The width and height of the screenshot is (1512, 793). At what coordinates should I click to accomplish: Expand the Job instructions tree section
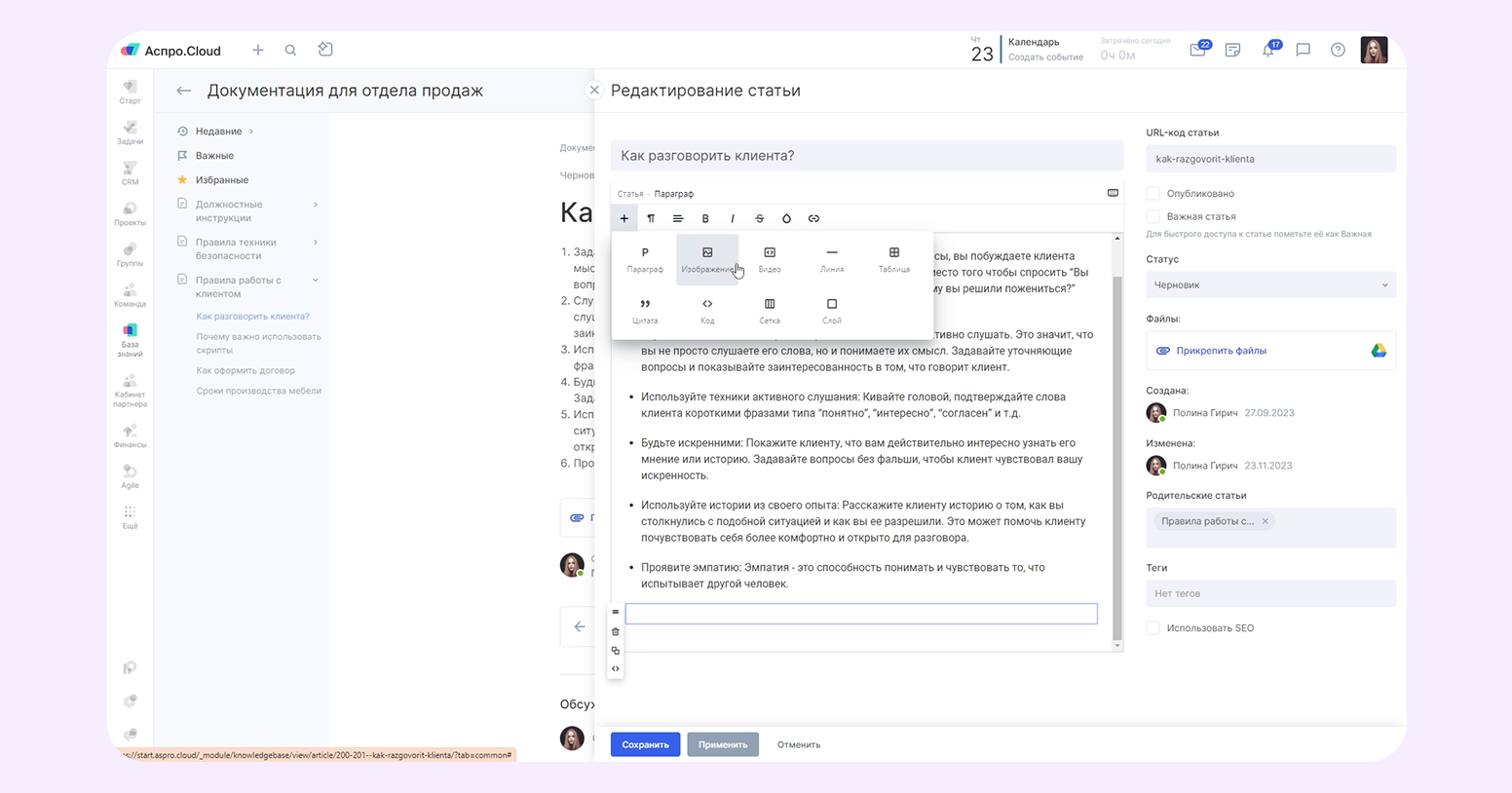(316, 205)
